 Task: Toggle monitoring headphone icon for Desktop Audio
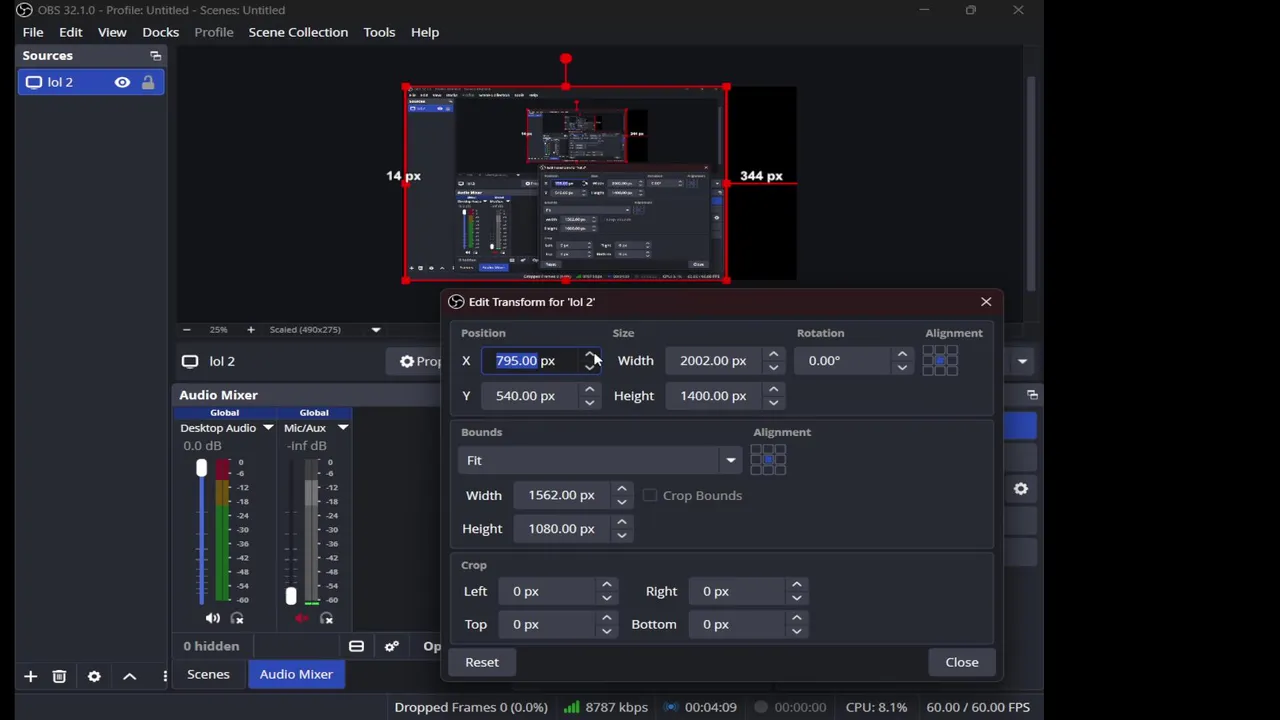[x=237, y=619]
